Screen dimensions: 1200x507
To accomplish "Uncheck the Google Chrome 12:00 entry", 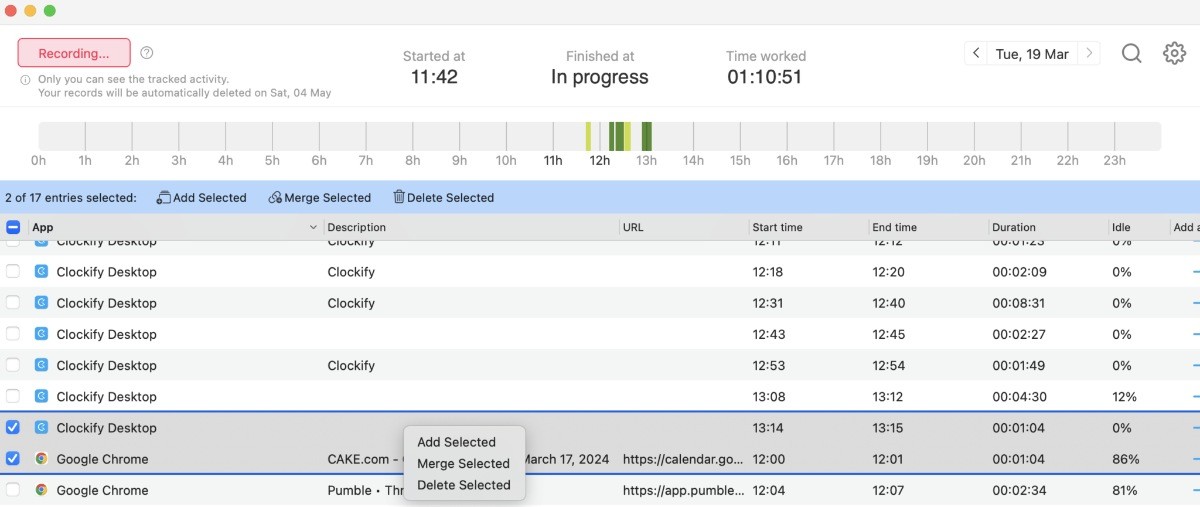I will tap(13, 459).
